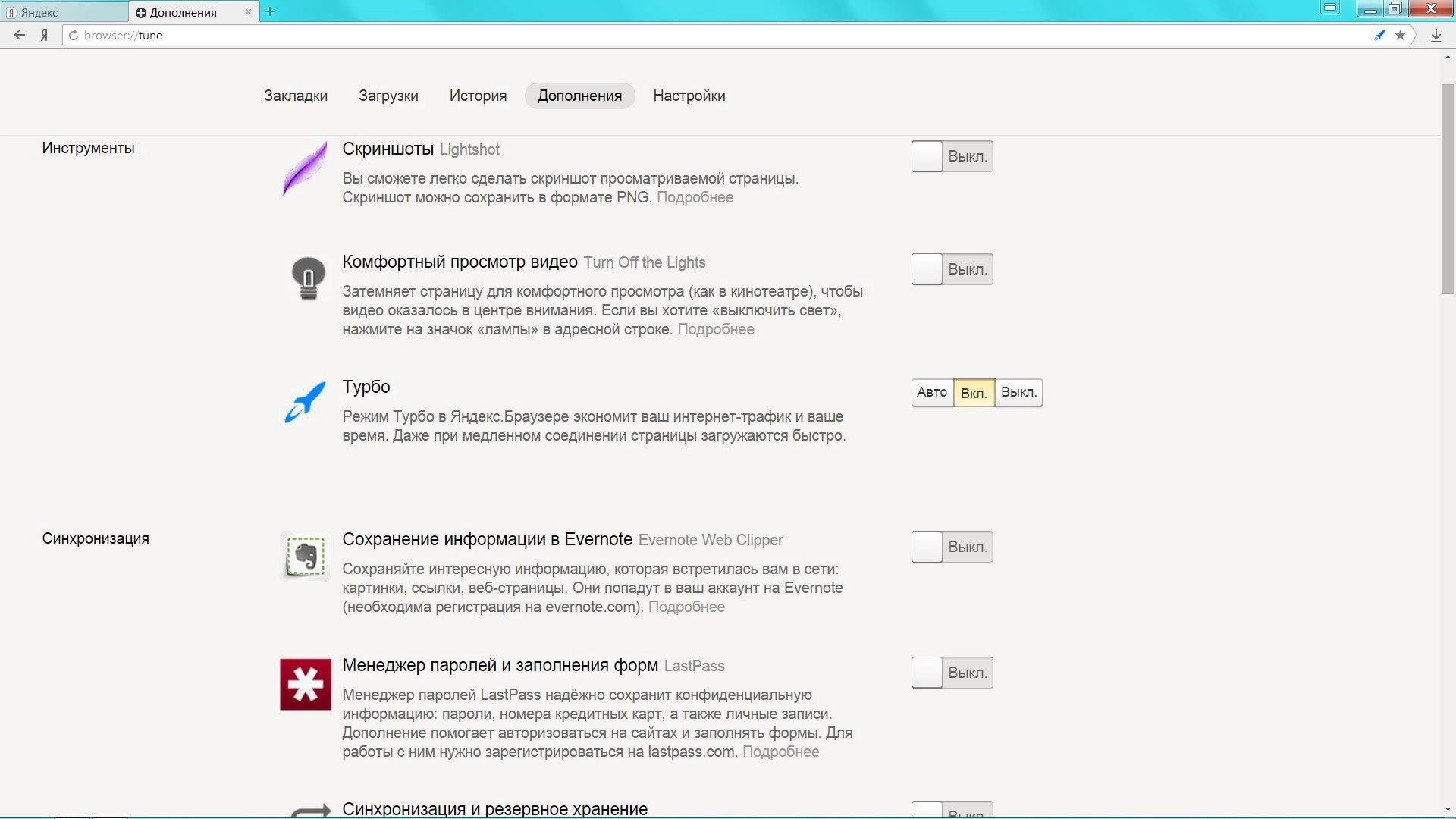This screenshot has width=1456, height=819.
Task: Click the red LastPass asterisk icon
Action: (306, 684)
